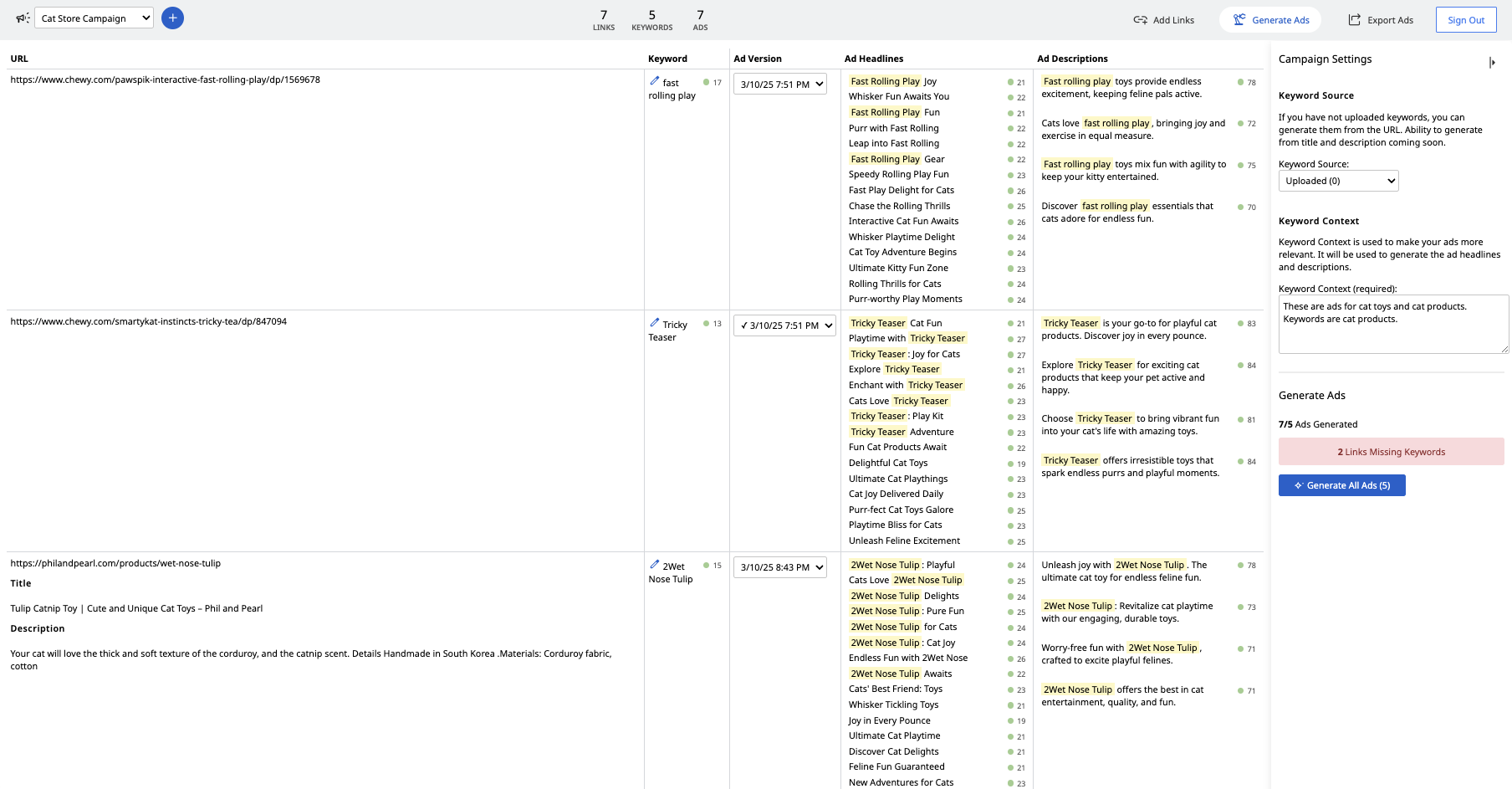Select the description starting 'Explore Tricky Teaser for exciting'

pos(1123,378)
